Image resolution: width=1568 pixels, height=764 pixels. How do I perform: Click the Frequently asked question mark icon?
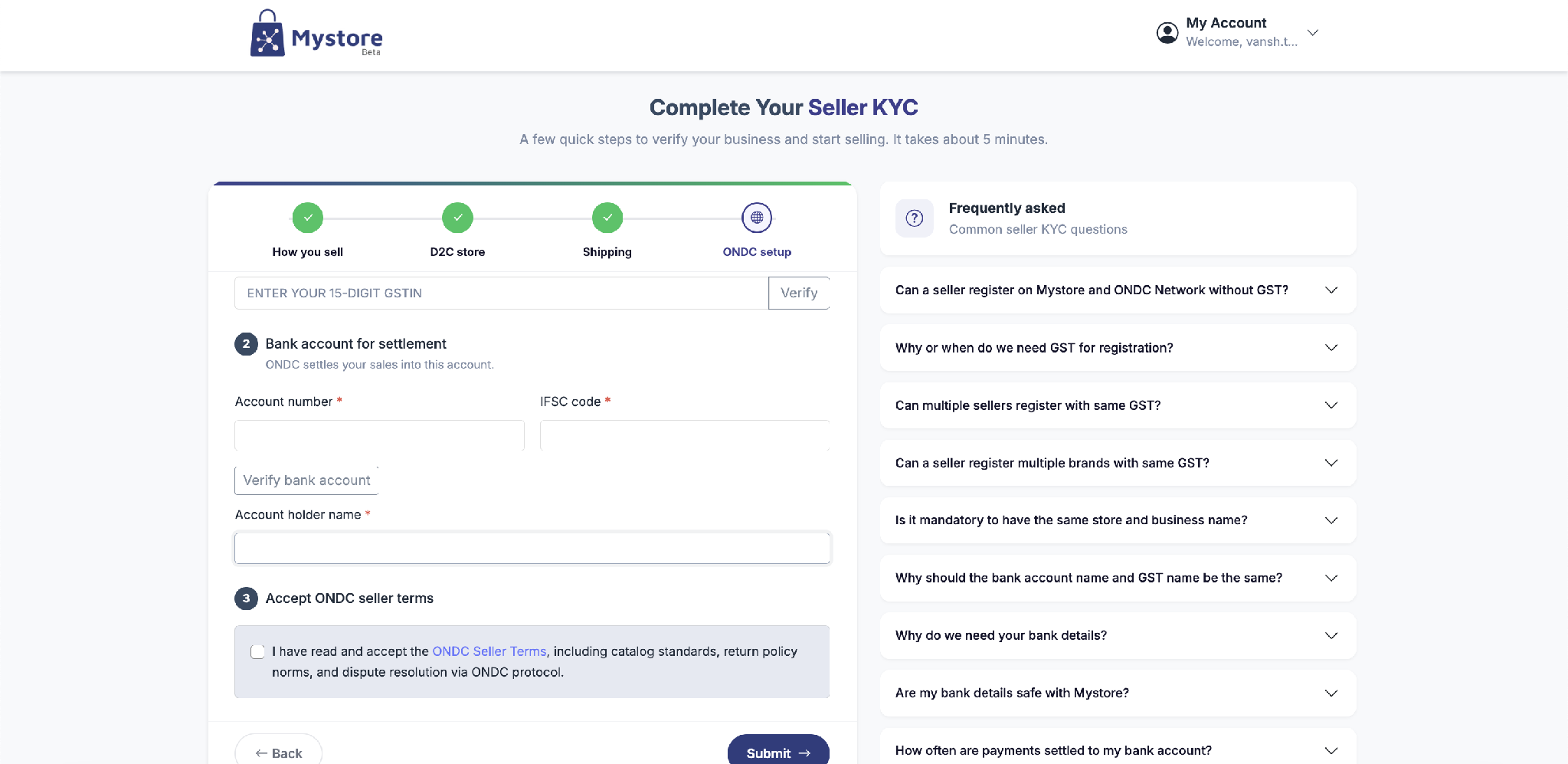tap(915, 218)
